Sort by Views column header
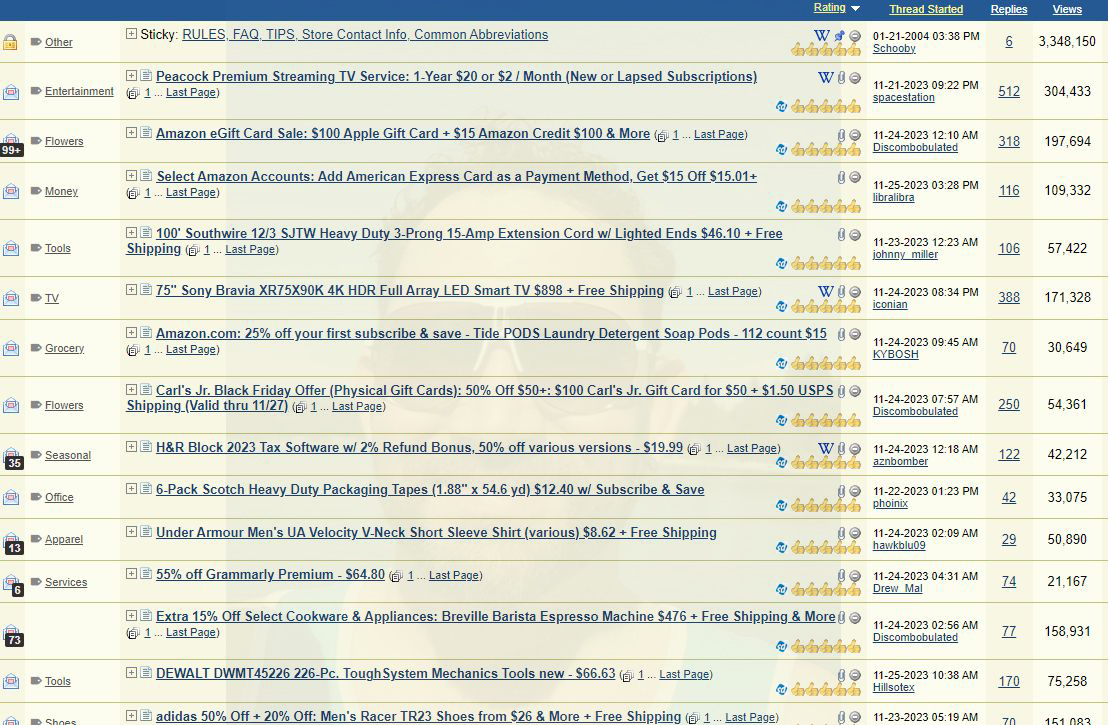 click(1067, 9)
